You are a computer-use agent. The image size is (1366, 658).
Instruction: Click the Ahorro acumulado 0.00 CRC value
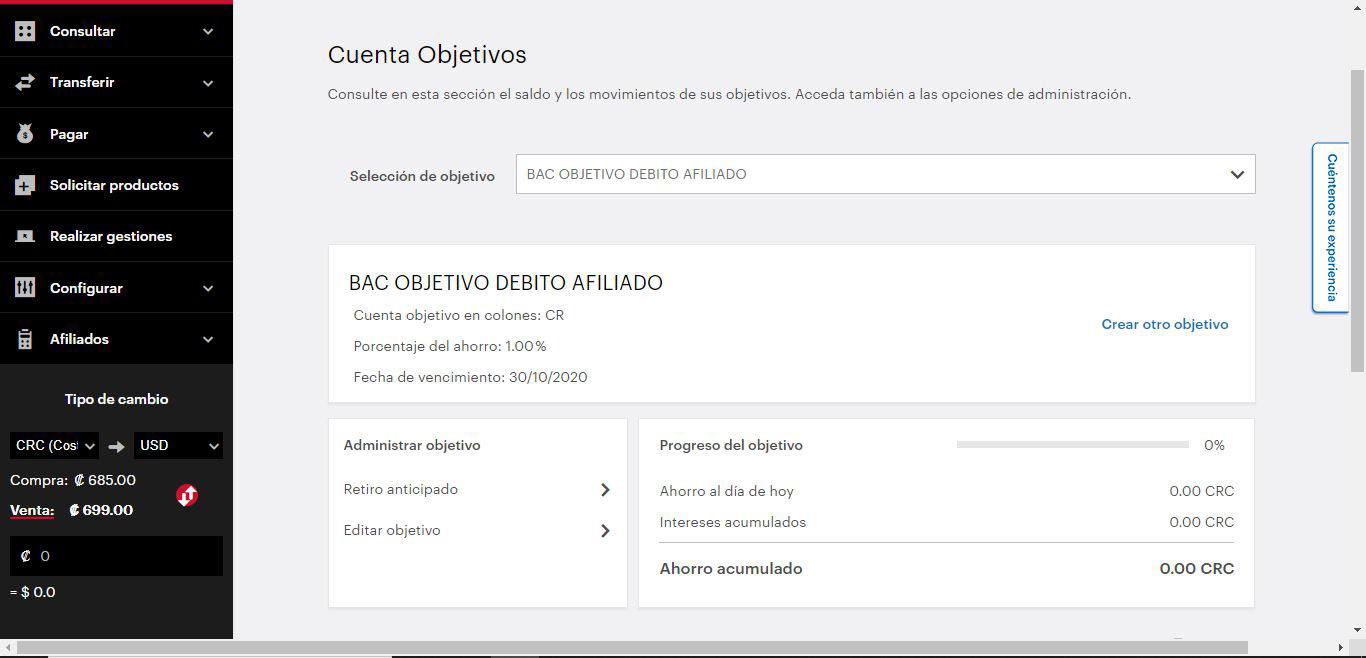1197,568
